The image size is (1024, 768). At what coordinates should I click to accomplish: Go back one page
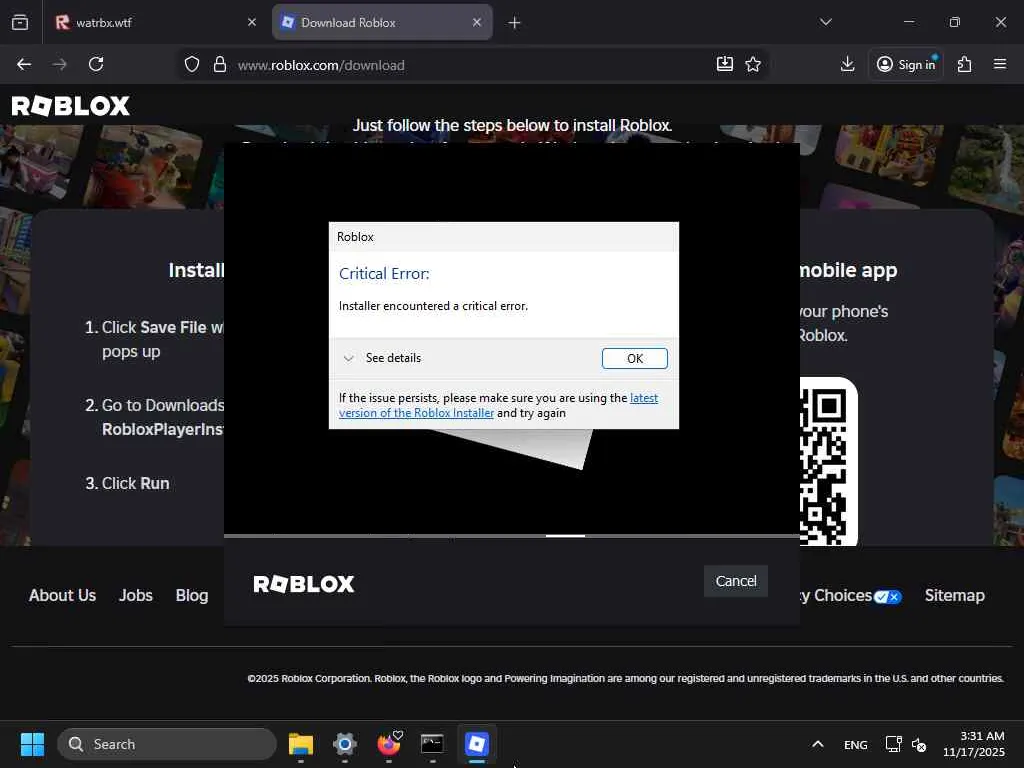pos(24,64)
